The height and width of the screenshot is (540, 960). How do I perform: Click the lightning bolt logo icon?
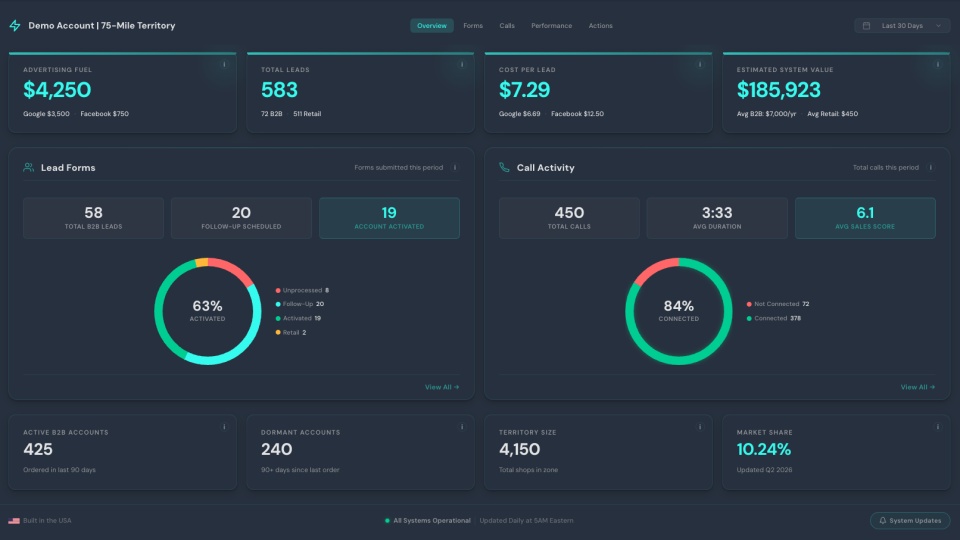[15, 26]
